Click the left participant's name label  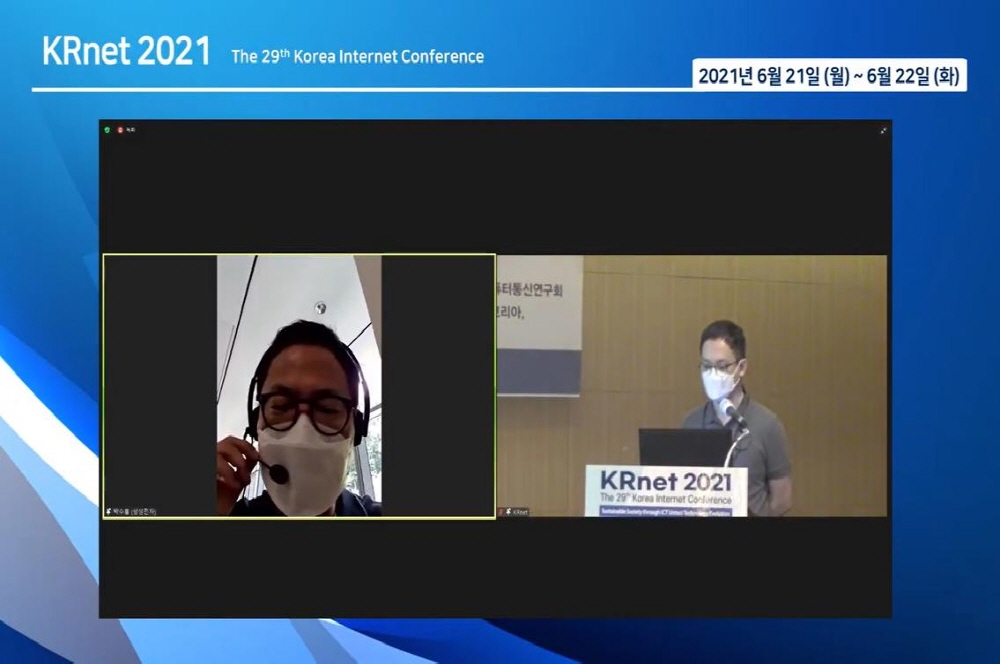click(x=136, y=511)
